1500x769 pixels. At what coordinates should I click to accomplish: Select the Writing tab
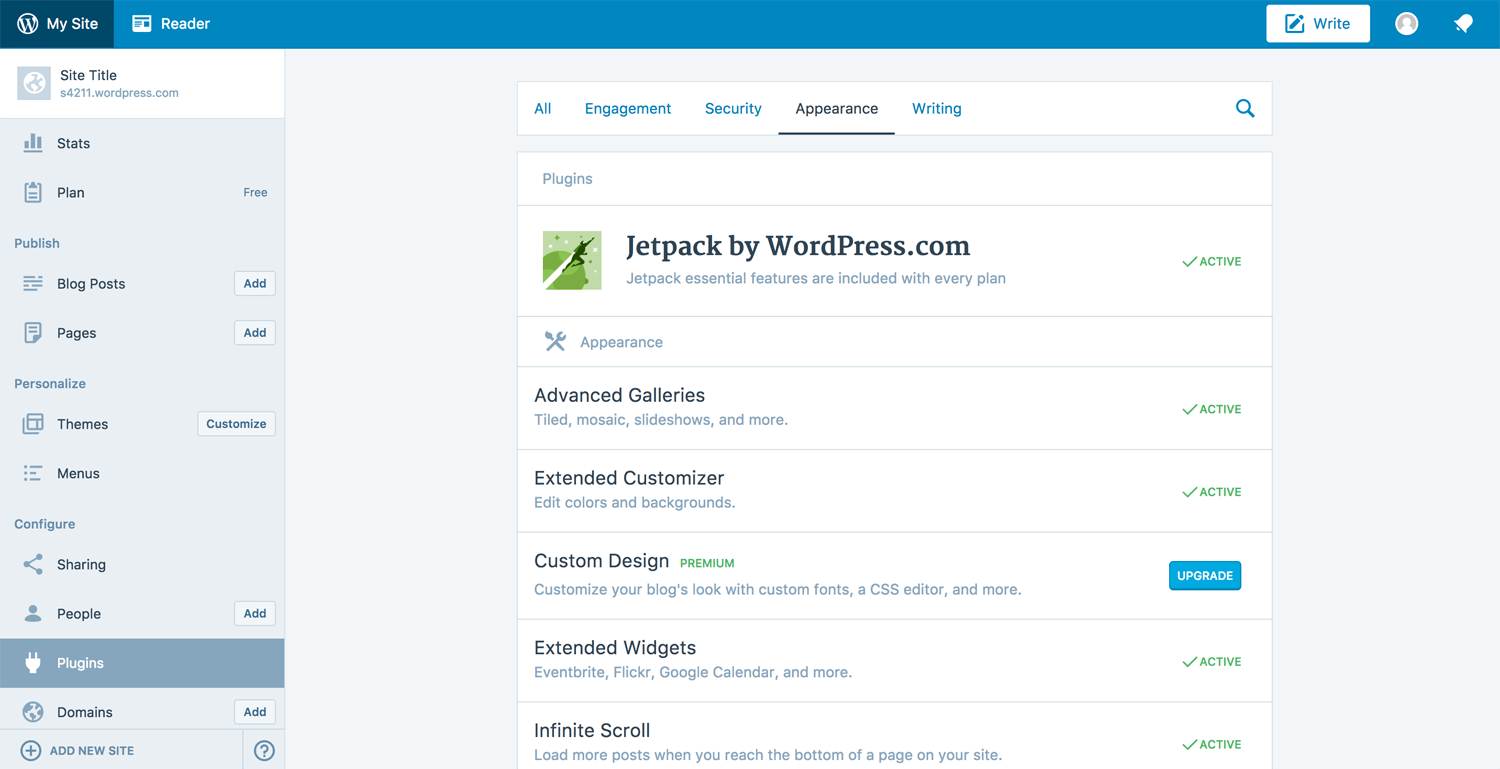click(936, 108)
